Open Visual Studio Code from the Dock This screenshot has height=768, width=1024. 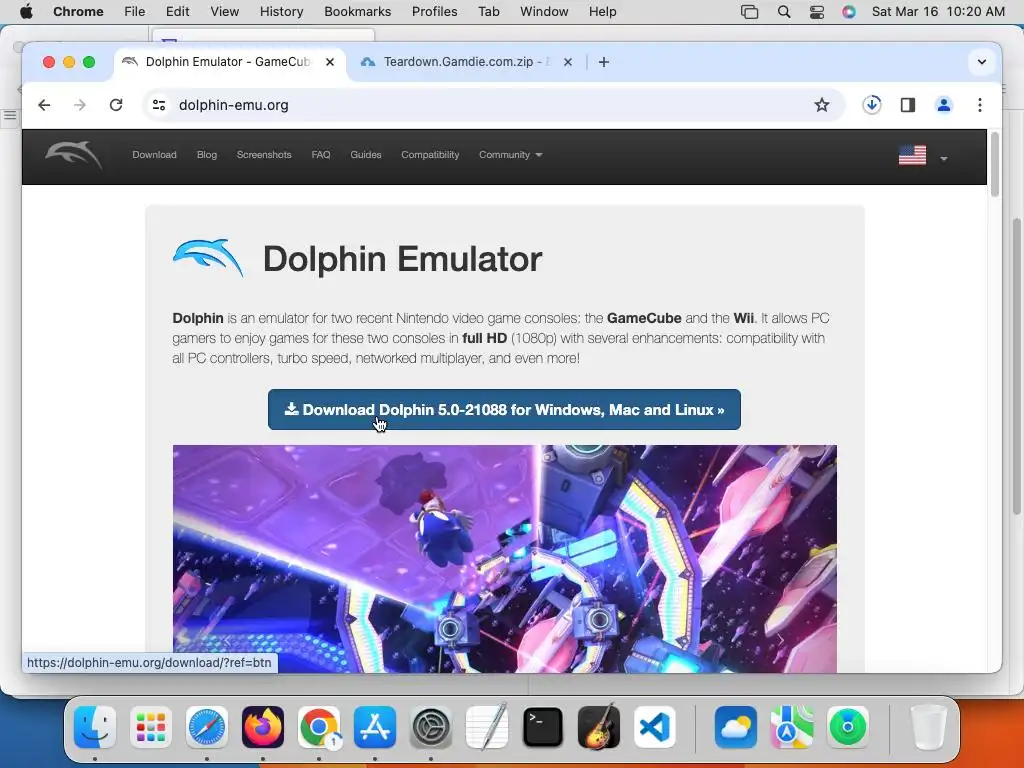tap(655, 727)
